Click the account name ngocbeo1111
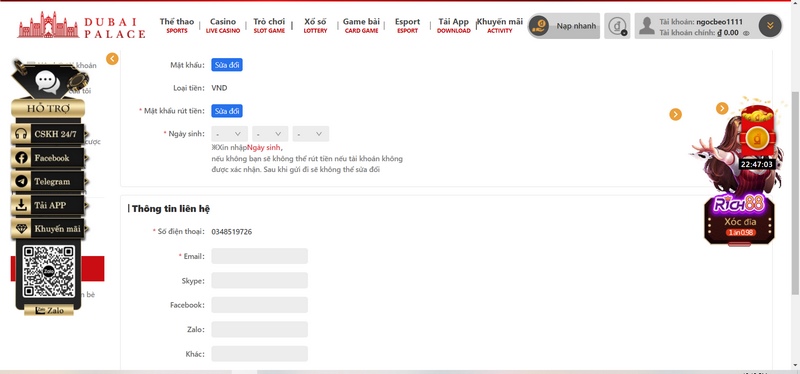Image resolution: width=800 pixels, height=374 pixels. click(719, 21)
